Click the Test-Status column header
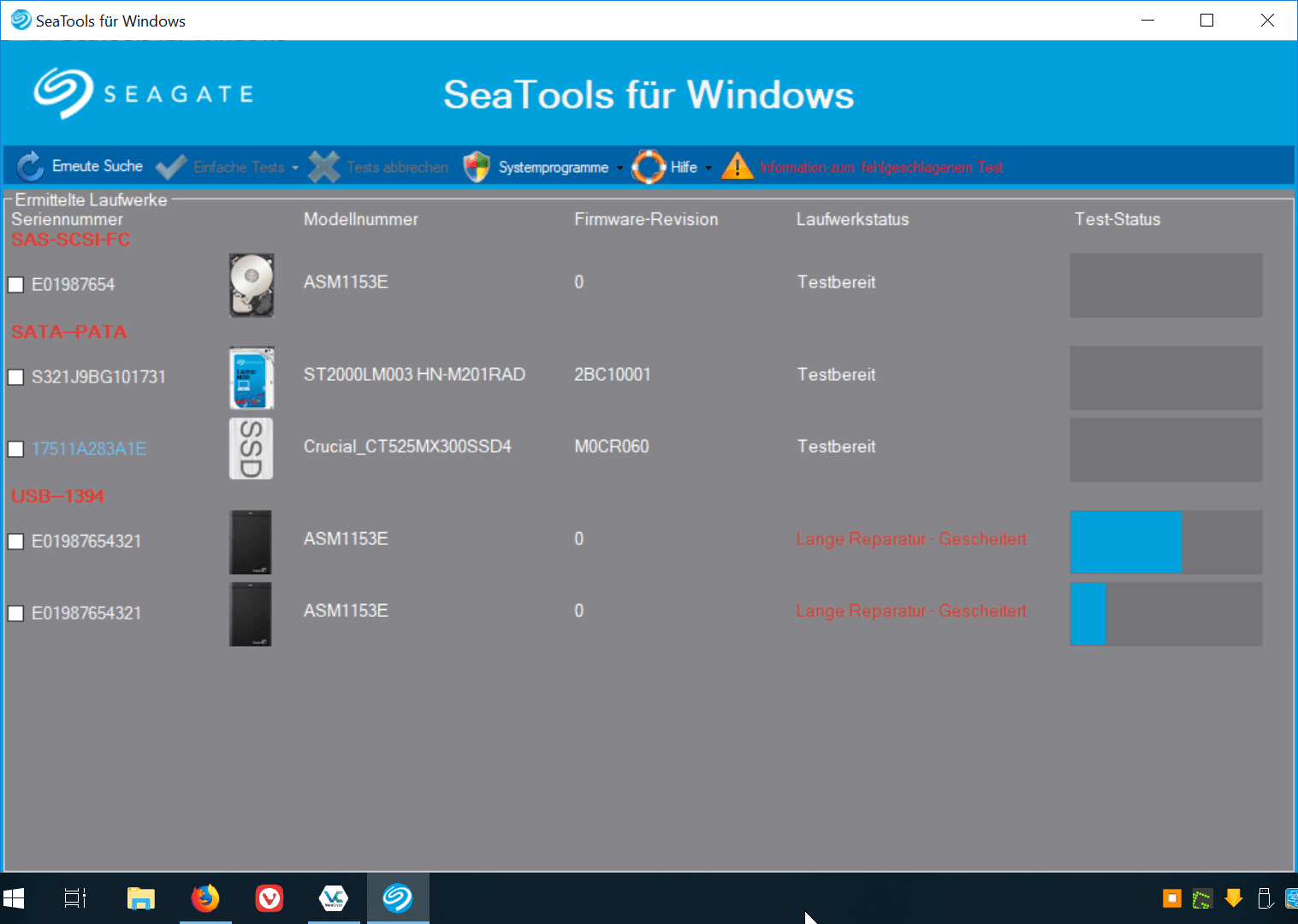This screenshot has width=1298, height=924. tap(1117, 219)
